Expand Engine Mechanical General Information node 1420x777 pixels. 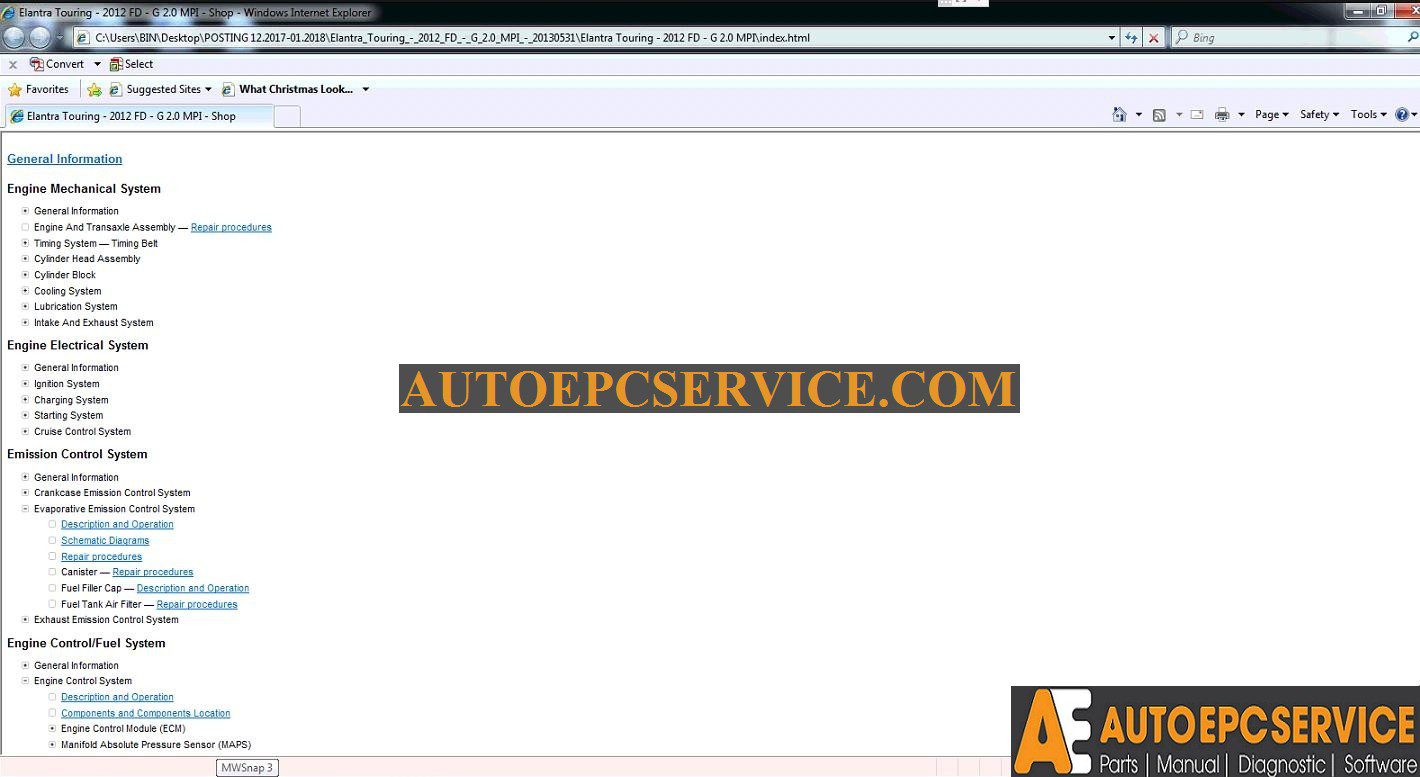click(x=26, y=211)
